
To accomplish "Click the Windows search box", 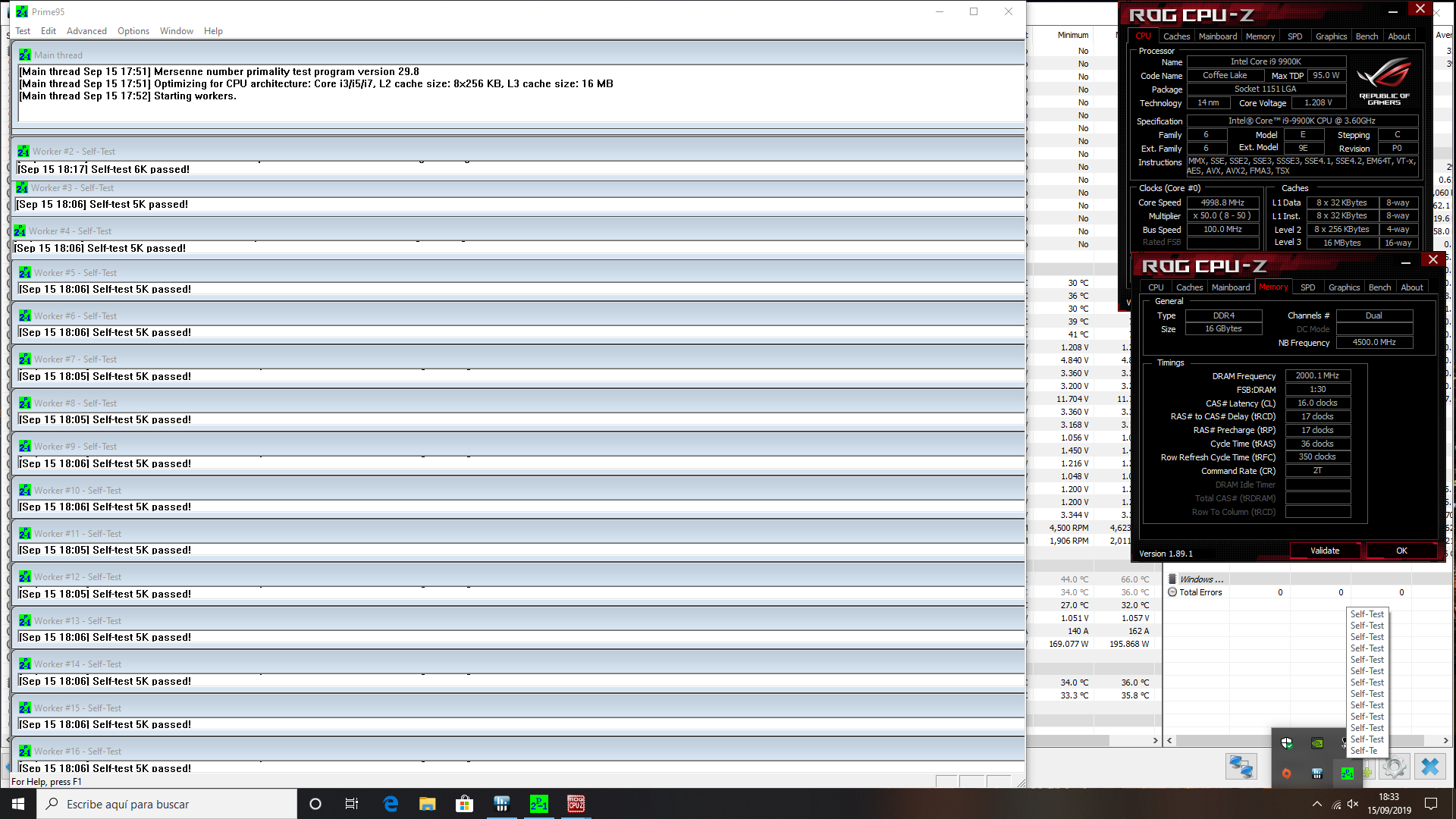I will (x=167, y=804).
